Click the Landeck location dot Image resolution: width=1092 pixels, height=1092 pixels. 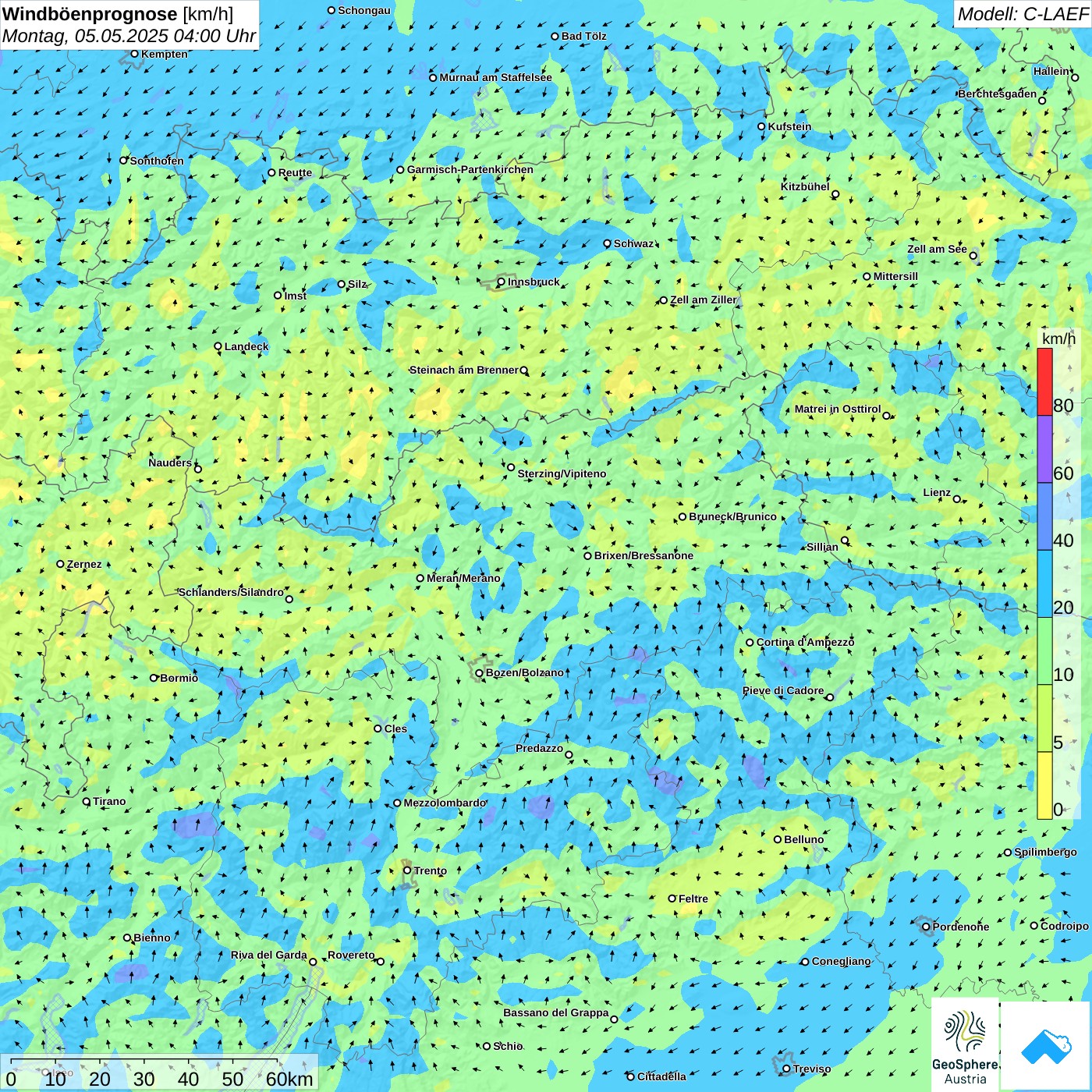click(x=218, y=346)
